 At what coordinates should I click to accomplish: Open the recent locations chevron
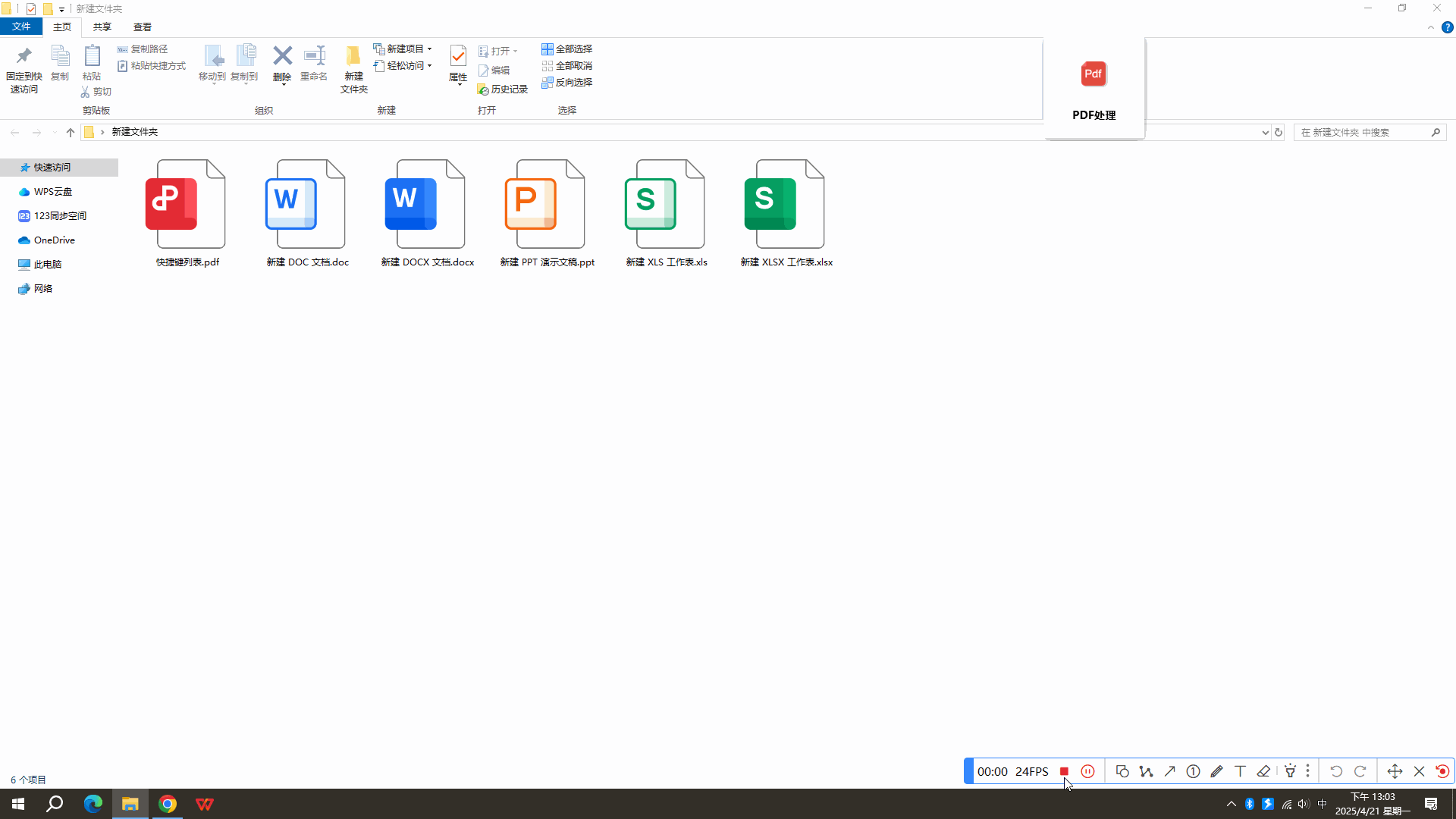click(x=55, y=133)
